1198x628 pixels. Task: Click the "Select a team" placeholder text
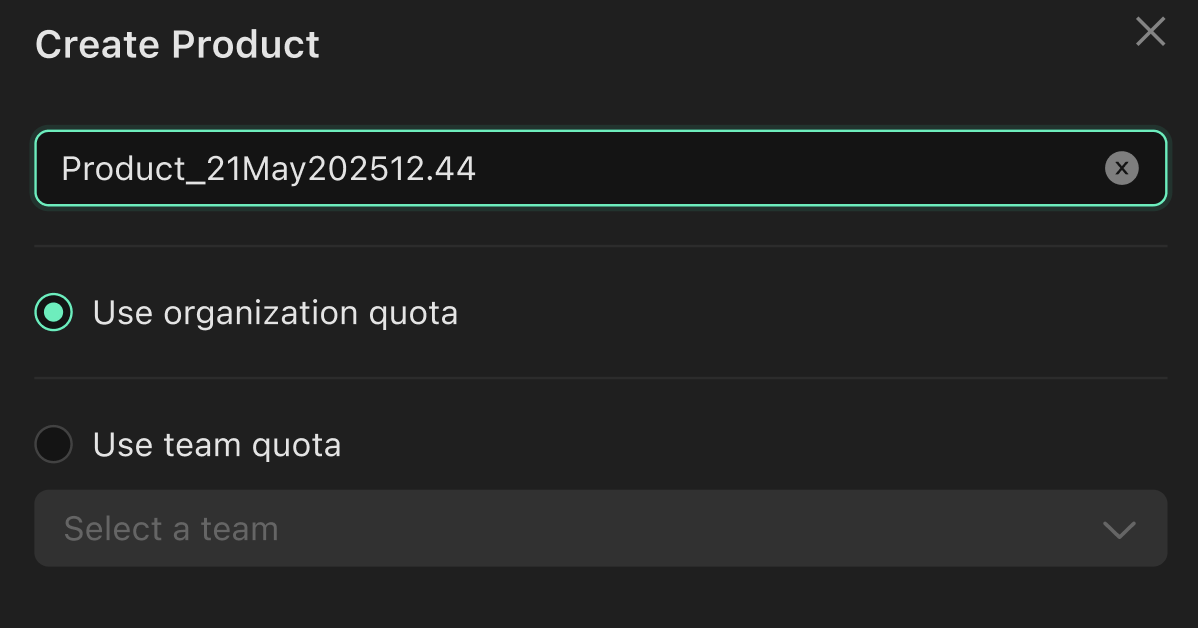click(x=171, y=528)
